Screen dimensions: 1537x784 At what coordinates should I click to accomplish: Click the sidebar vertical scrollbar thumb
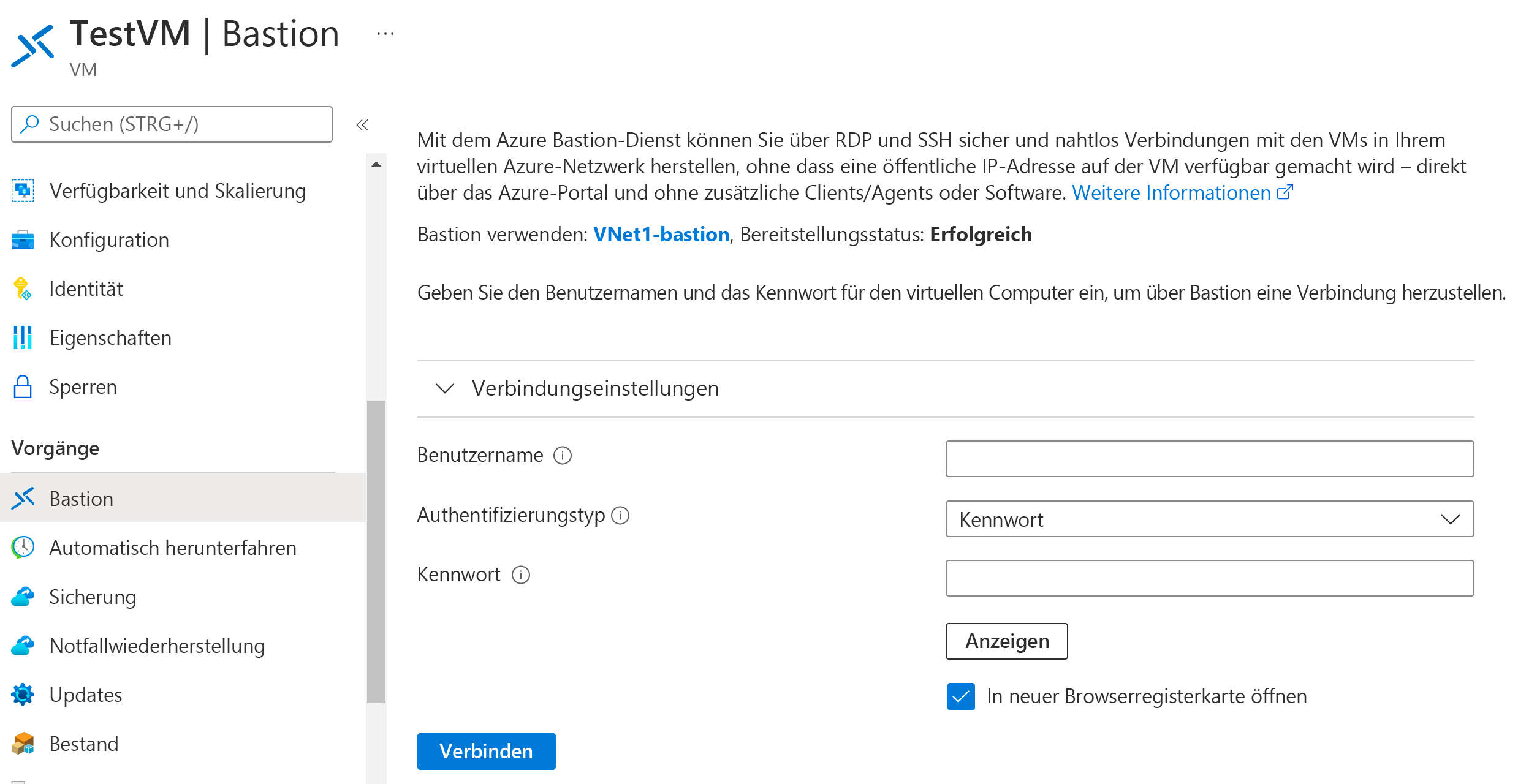(376, 551)
